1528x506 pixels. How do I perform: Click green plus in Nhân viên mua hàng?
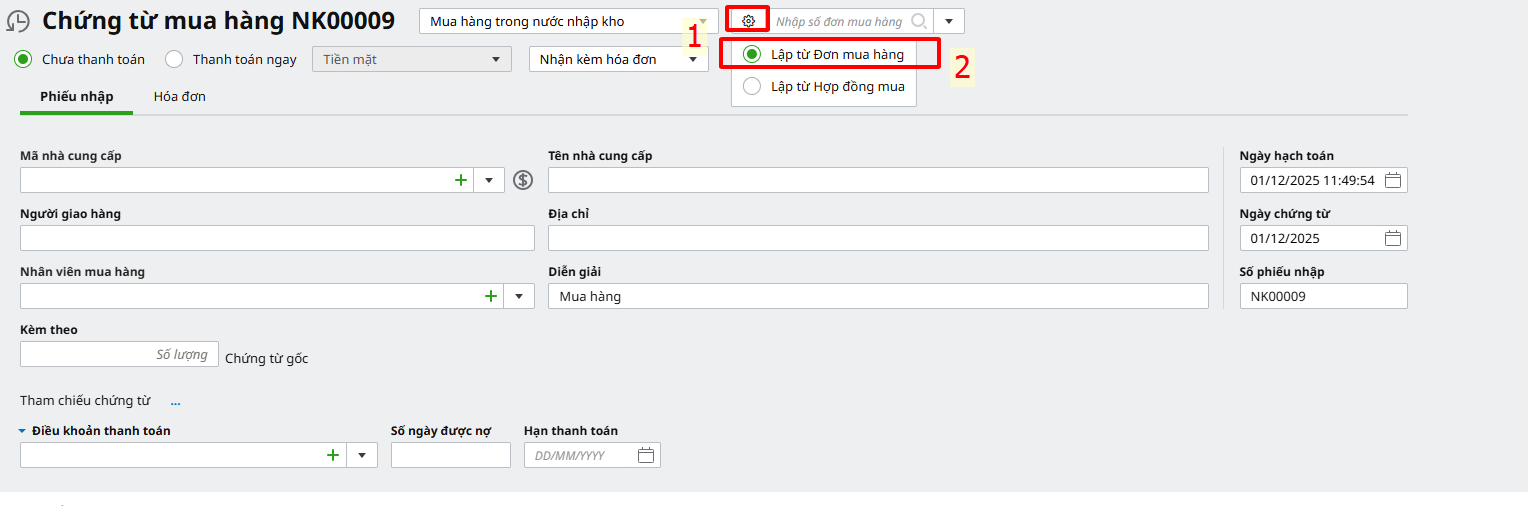click(491, 296)
